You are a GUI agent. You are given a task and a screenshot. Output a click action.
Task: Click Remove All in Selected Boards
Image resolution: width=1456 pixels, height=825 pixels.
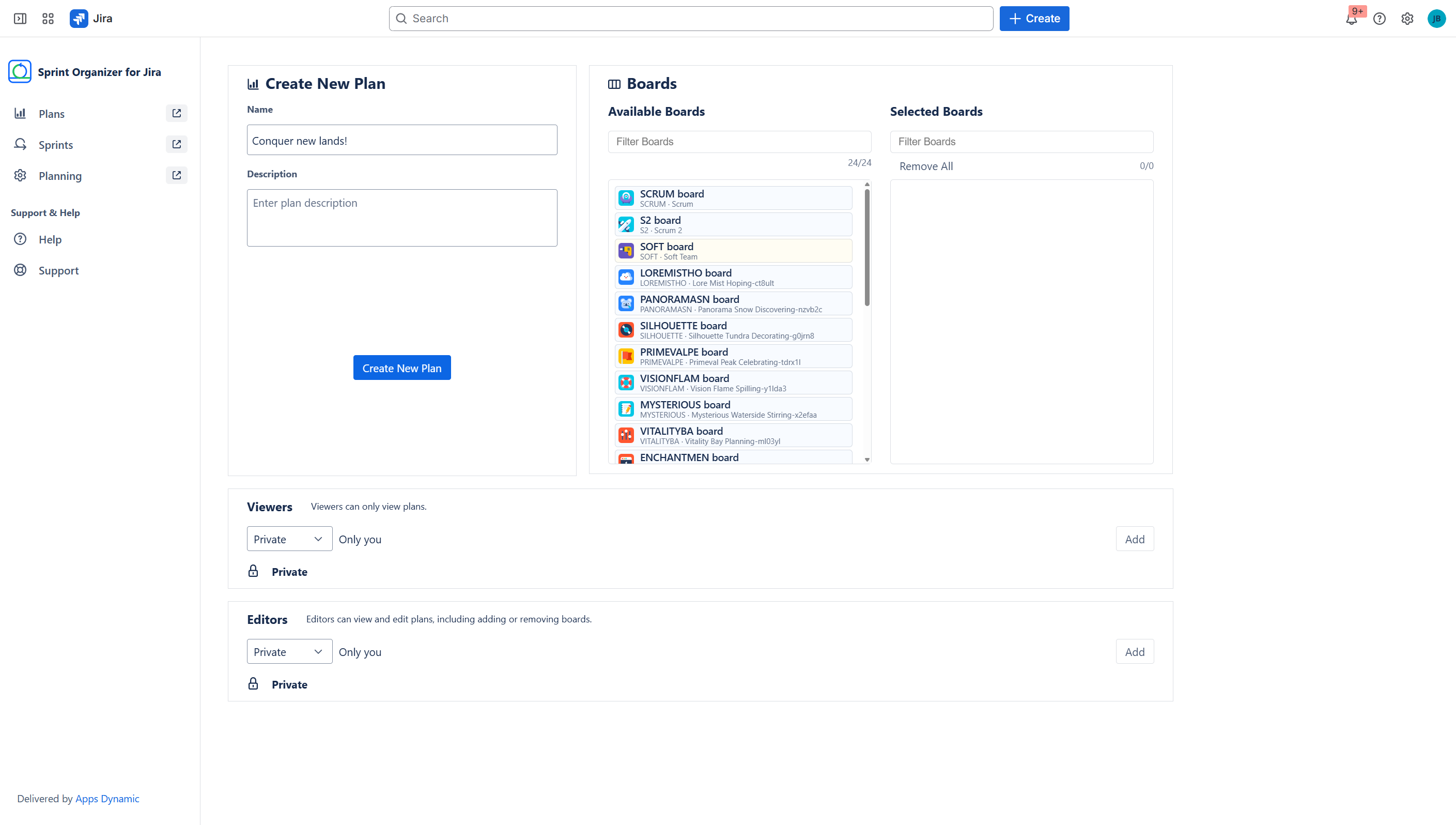[x=926, y=166]
